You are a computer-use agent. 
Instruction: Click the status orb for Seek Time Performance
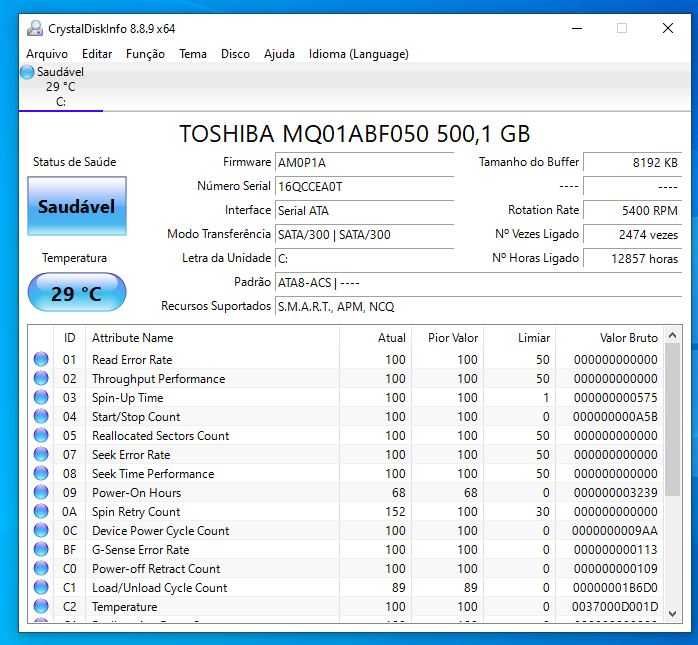click(x=41, y=474)
